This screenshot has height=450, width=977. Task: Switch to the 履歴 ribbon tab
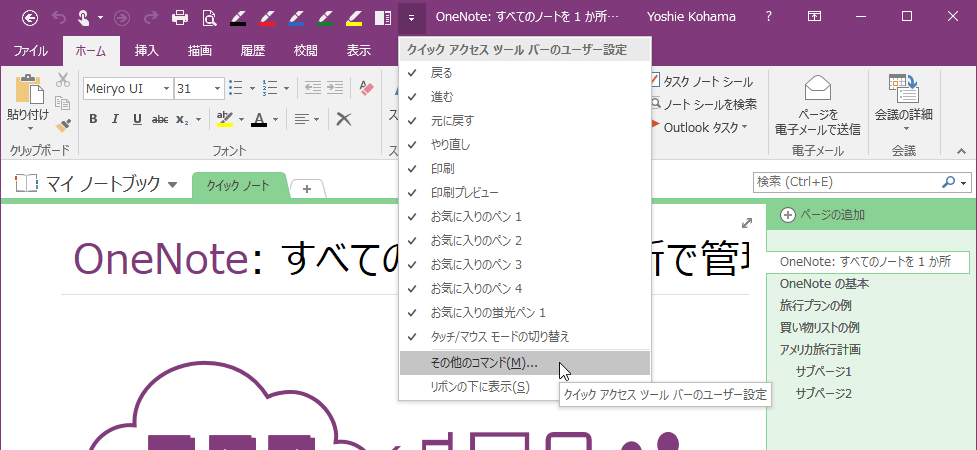[253, 52]
